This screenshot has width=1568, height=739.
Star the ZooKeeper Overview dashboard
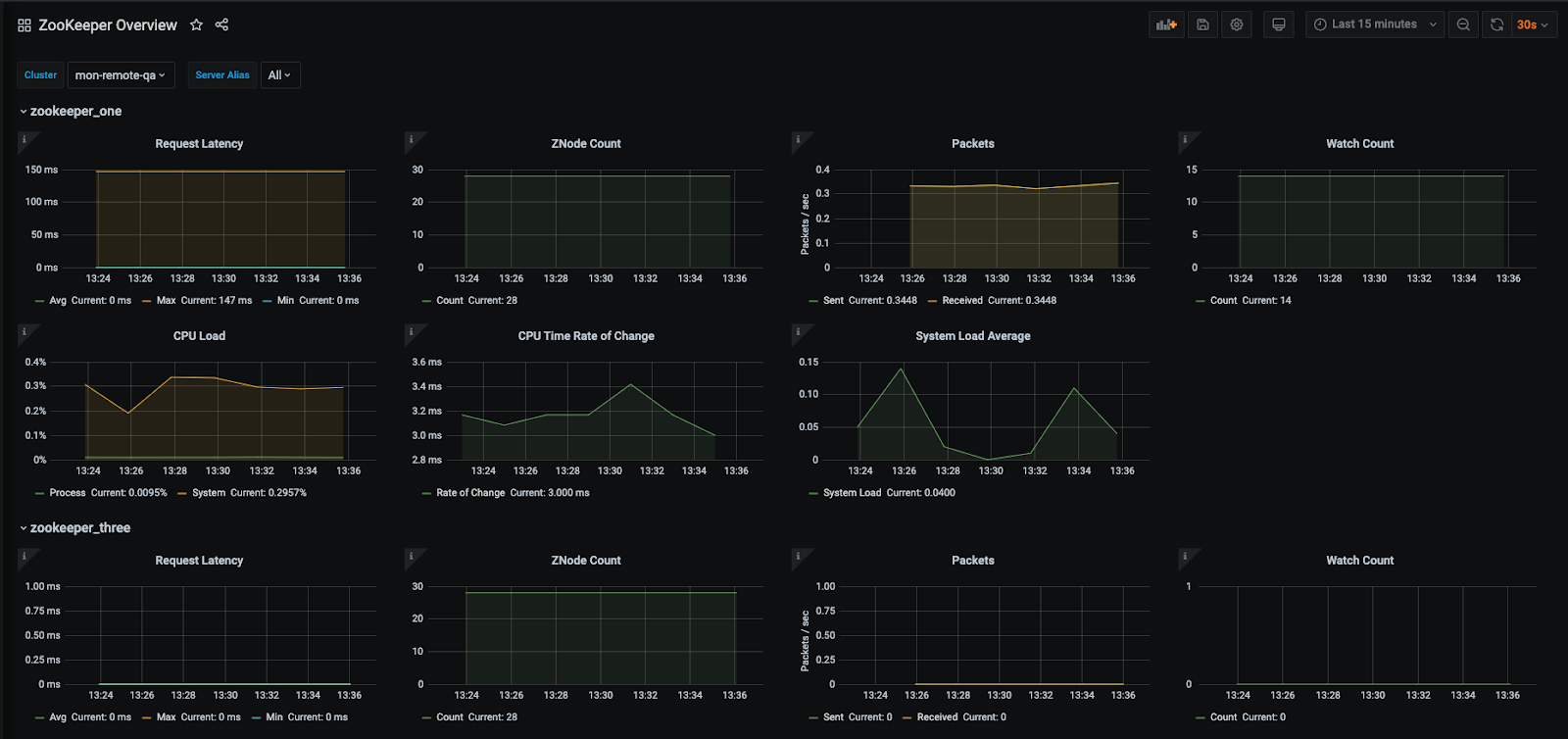click(x=196, y=25)
